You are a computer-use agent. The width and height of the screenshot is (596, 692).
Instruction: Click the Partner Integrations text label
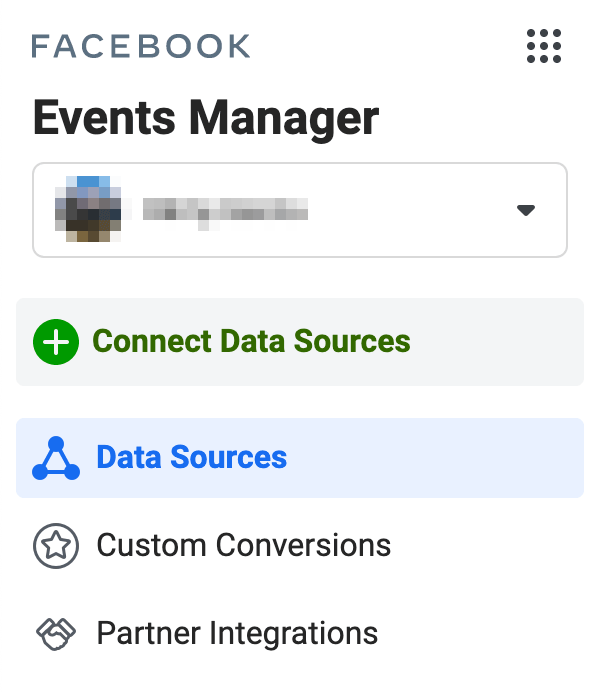(237, 635)
